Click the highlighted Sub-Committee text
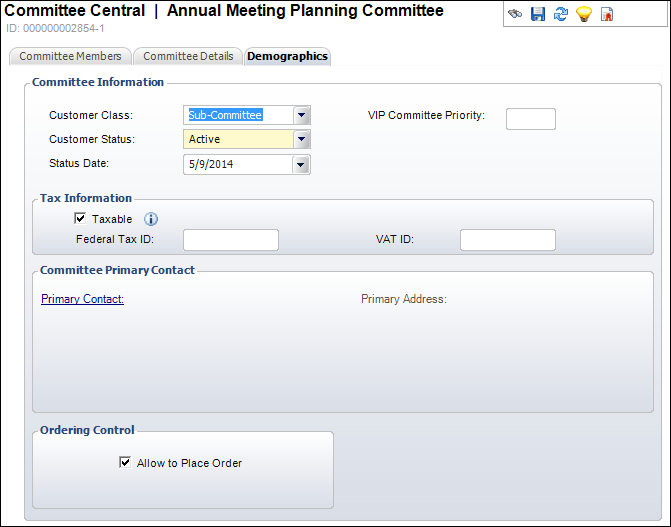 point(225,115)
